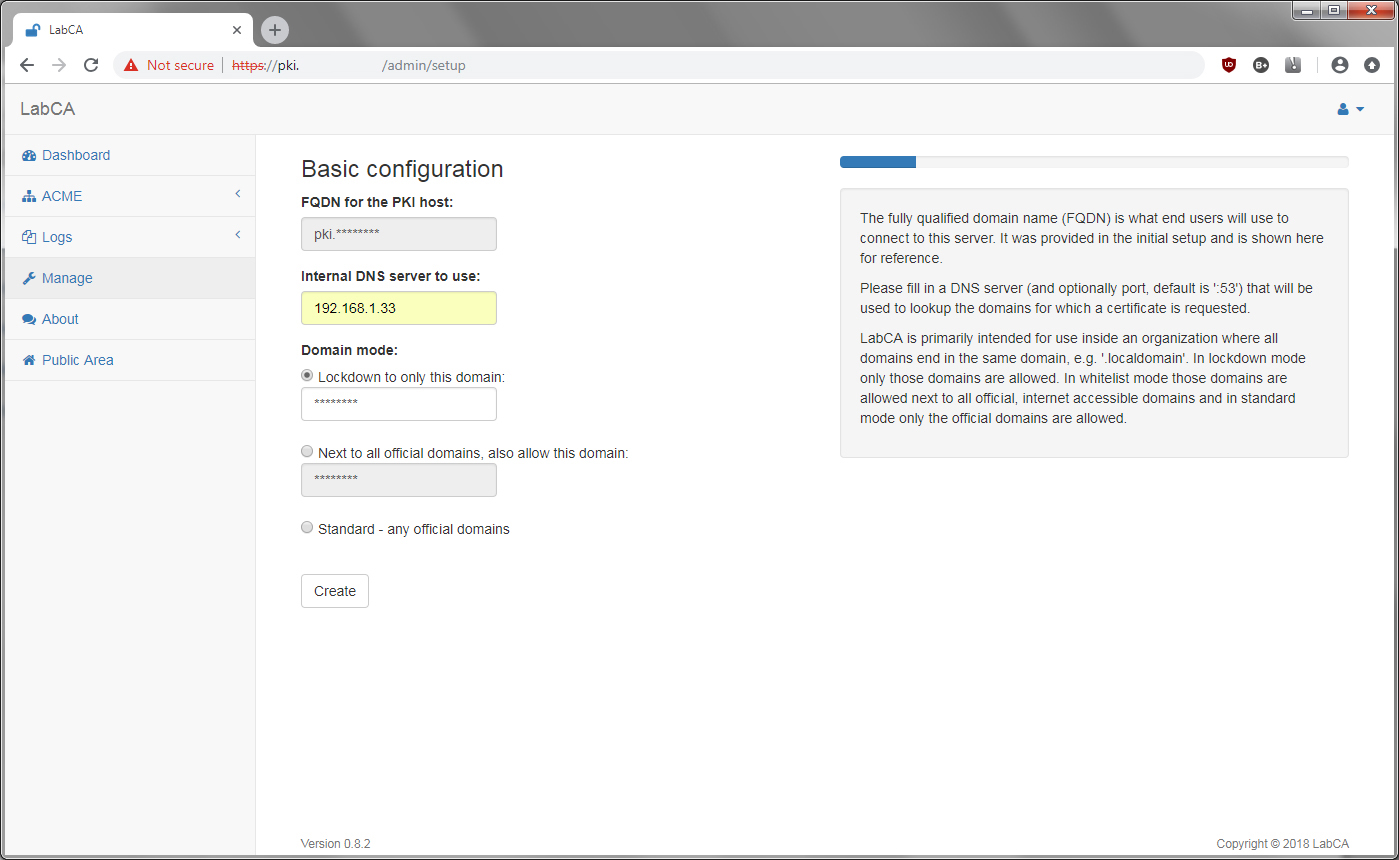Open the browser profile account icon

1340,65
